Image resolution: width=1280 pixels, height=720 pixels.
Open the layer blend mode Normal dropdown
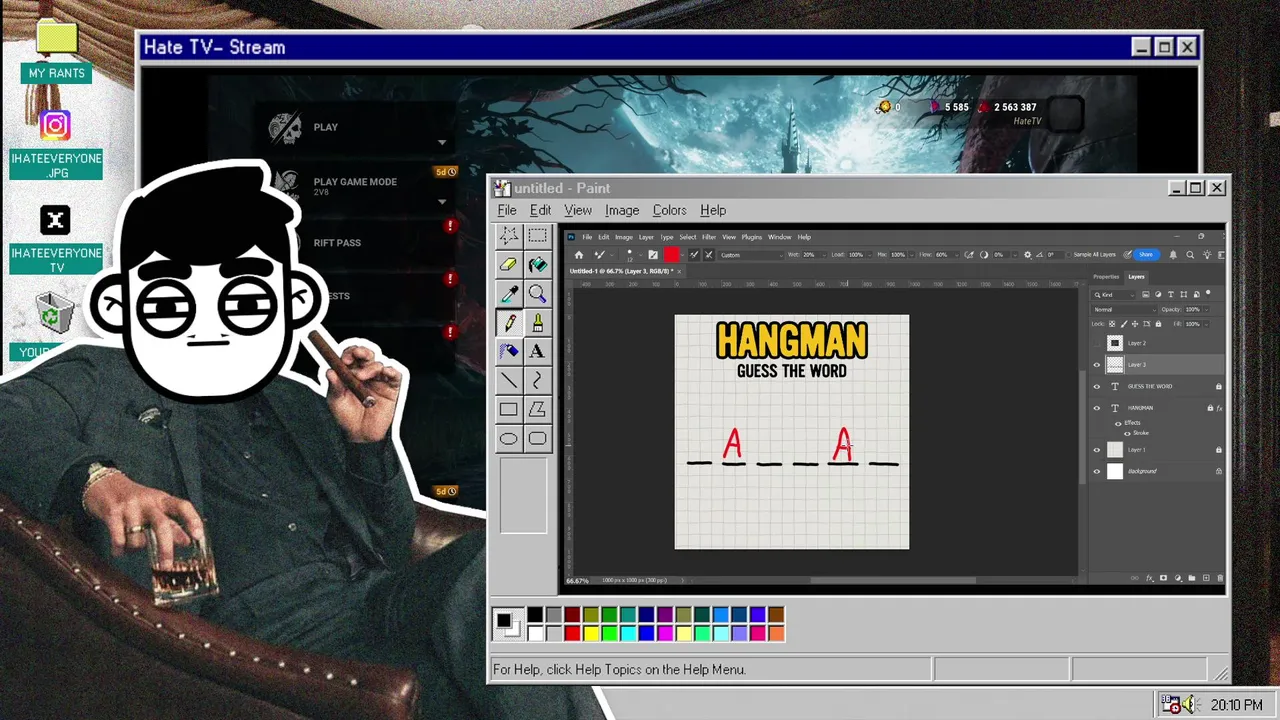[x=1125, y=309]
